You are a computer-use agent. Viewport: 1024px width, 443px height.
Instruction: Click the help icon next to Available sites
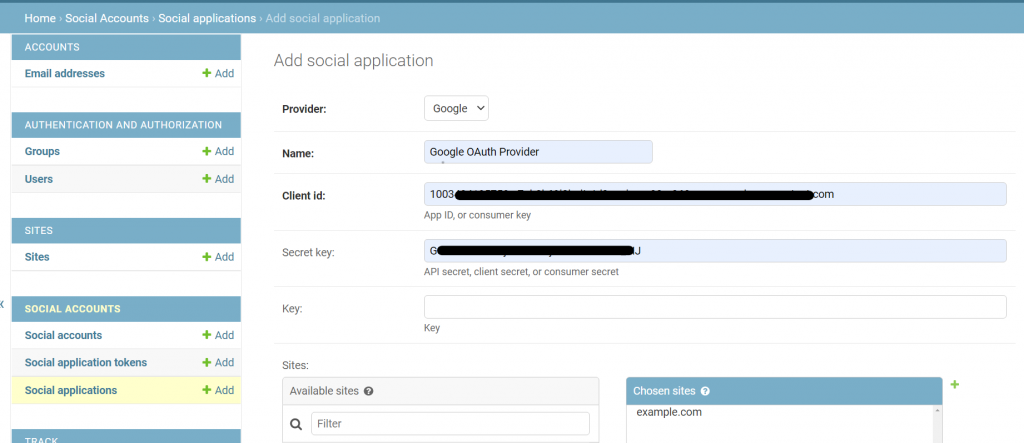[369, 391]
